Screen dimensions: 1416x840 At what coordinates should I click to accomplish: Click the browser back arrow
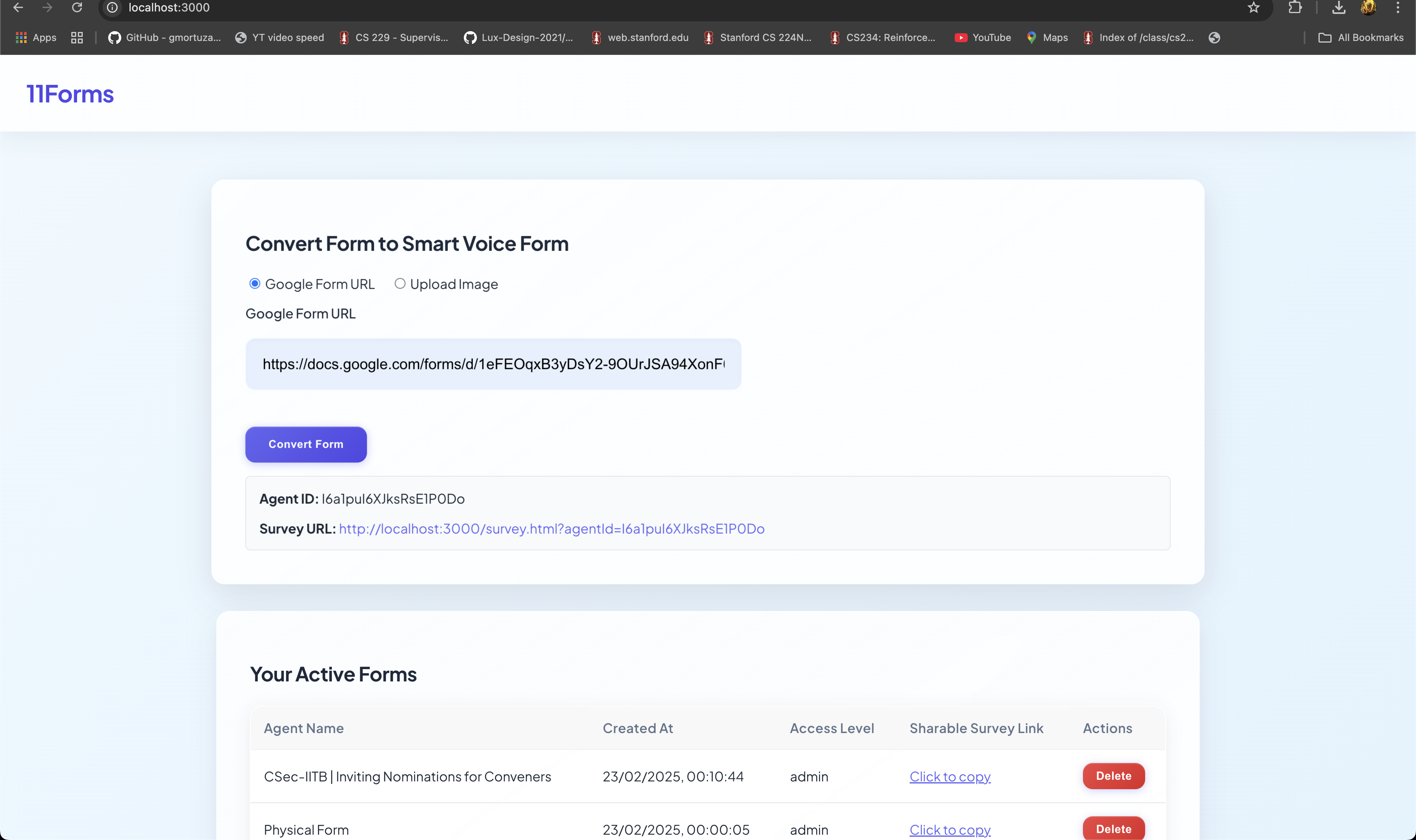[x=18, y=7]
